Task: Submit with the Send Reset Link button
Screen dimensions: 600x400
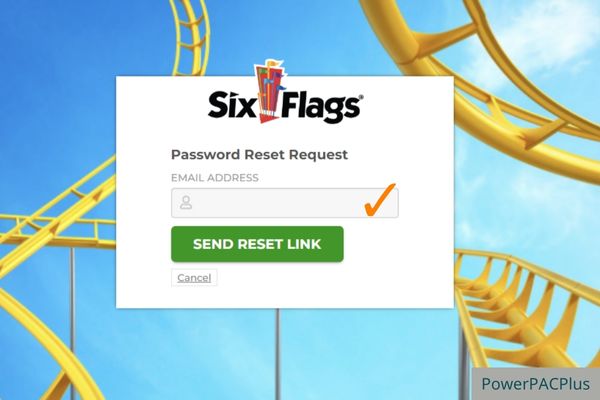Action: 257,244
